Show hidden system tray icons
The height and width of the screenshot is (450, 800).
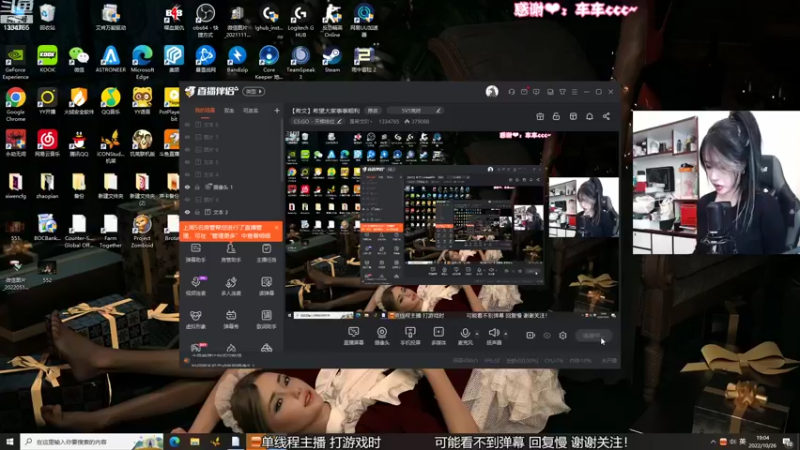pyautogui.click(x=713, y=442)
